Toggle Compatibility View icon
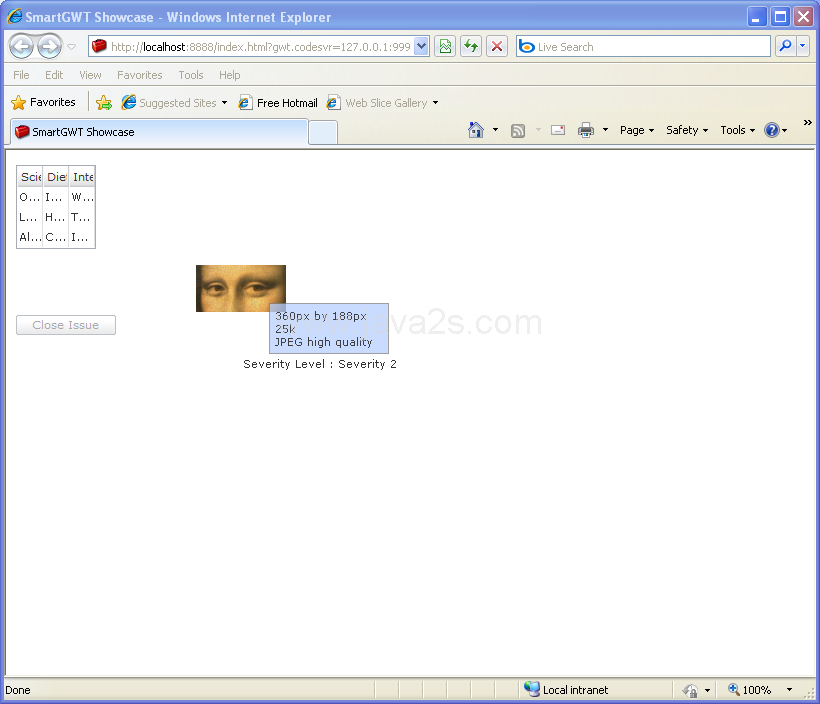The width and height of the screenshot is (820, 704). [x=445, y=47]
